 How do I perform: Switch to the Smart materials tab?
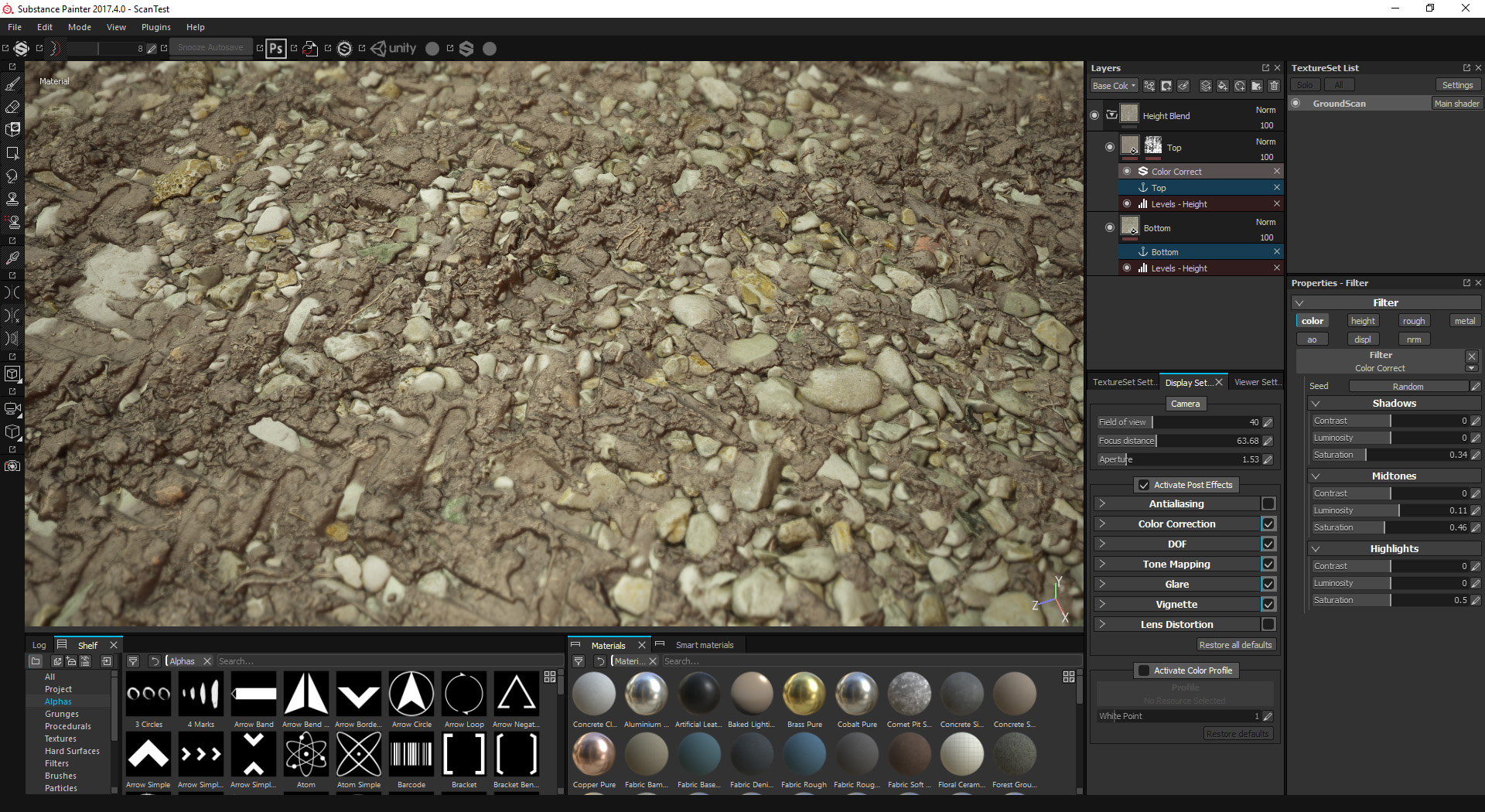tap(704, 644)
